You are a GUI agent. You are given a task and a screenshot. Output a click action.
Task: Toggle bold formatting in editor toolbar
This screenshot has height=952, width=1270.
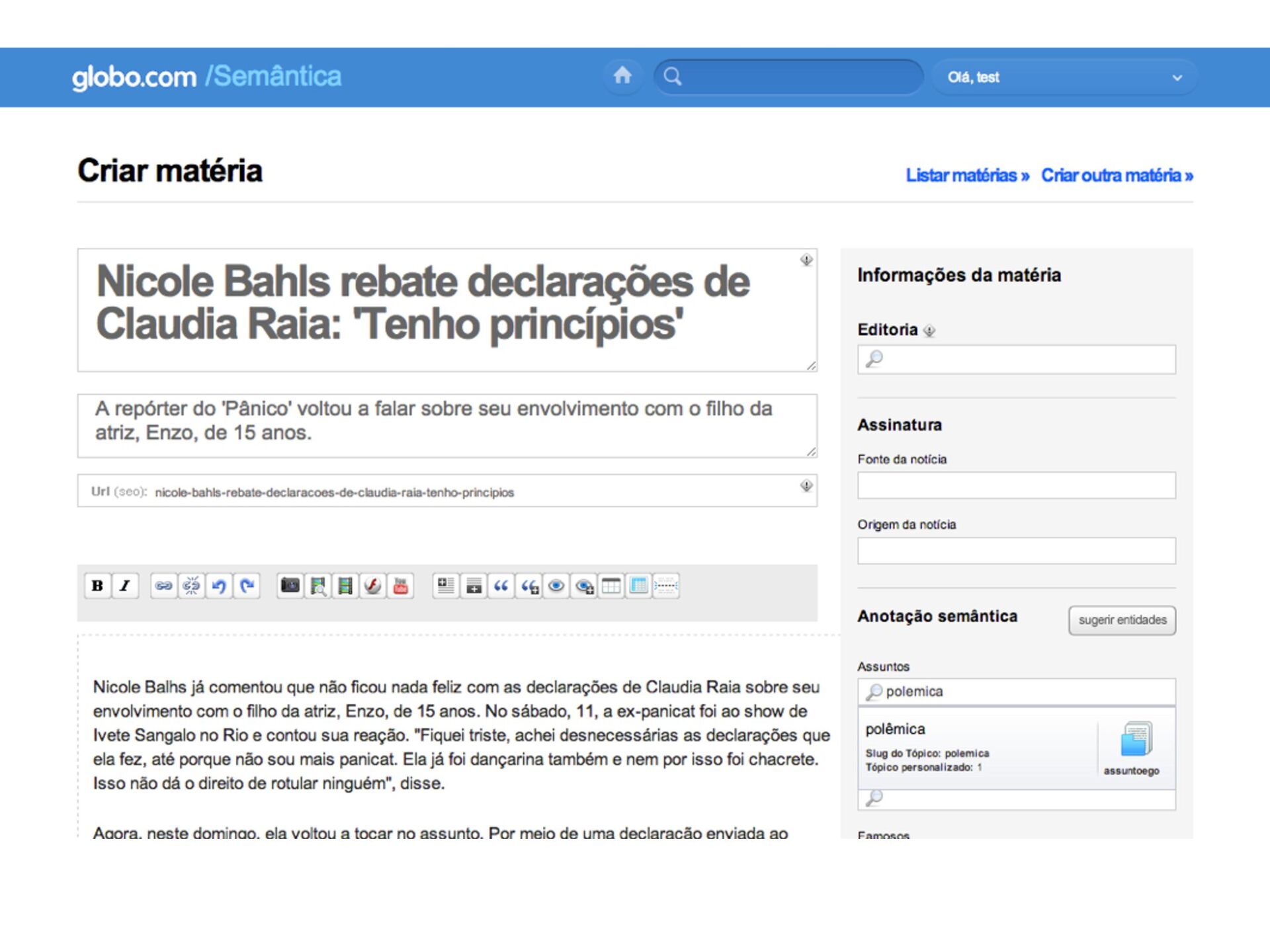click(x=97, y=586)
